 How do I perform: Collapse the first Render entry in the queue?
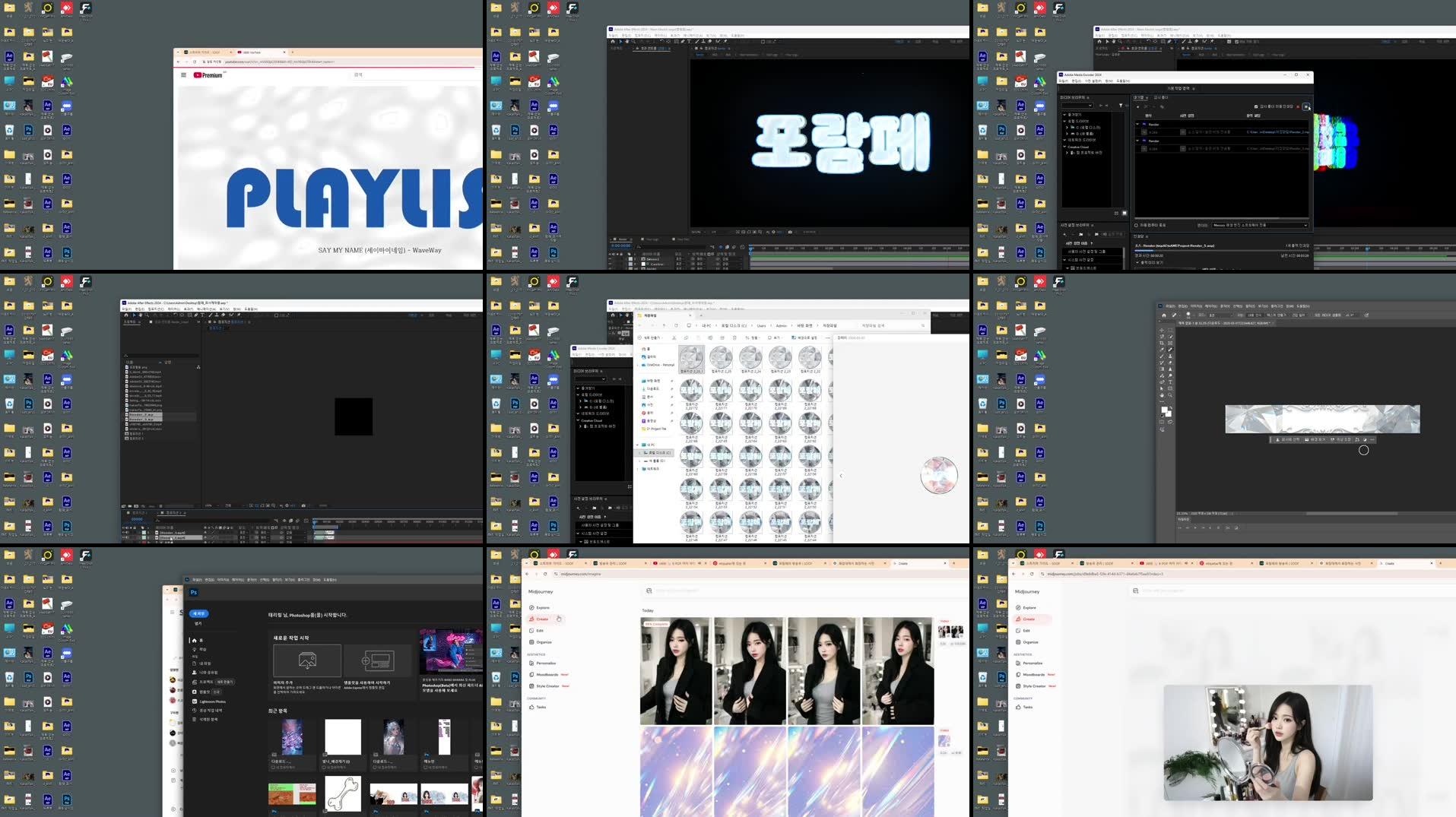coord(1138,125)
